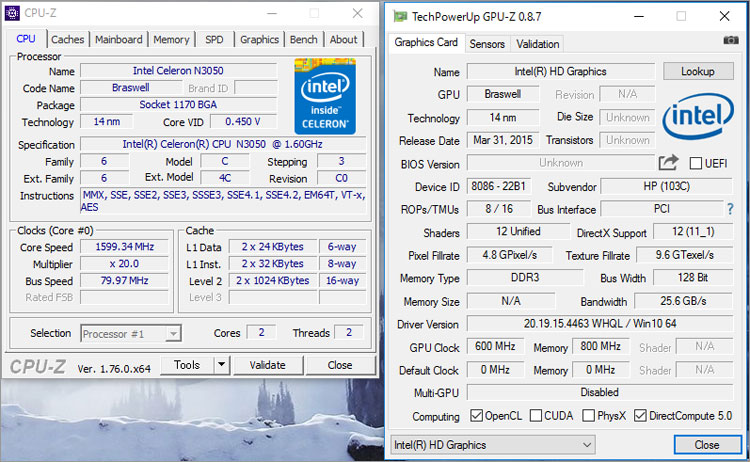This screenshot has height=462, width=750.
Task: Click the Texture Fillrate value 9.6 GTexel/s
Action: tap(684, 255)
